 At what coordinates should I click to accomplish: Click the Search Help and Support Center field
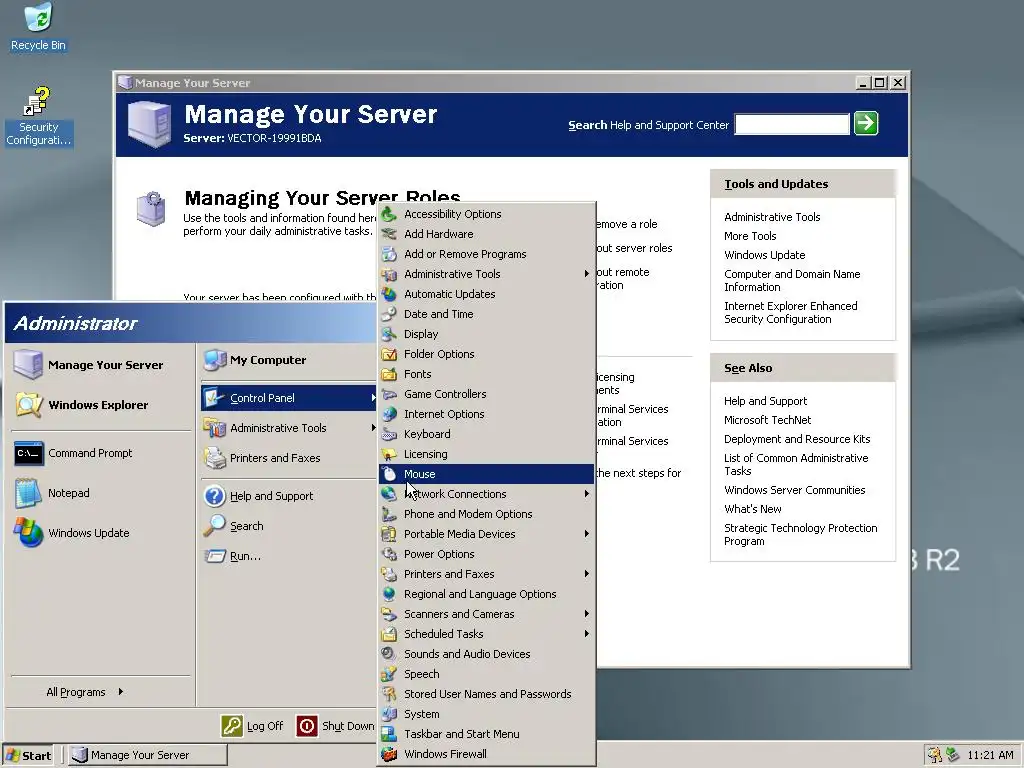[792, 124]
